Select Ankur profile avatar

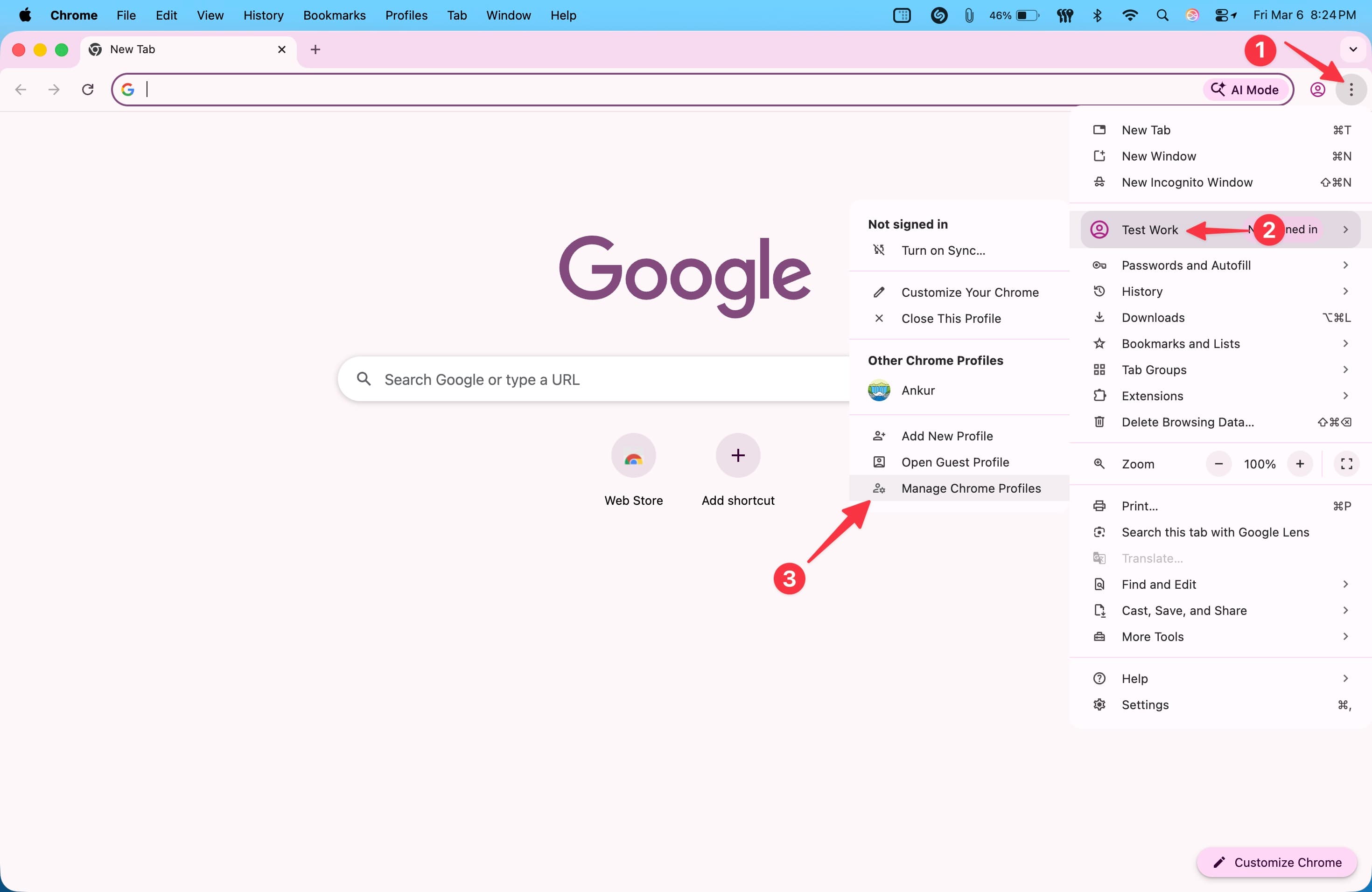click(x=879, y=390)
